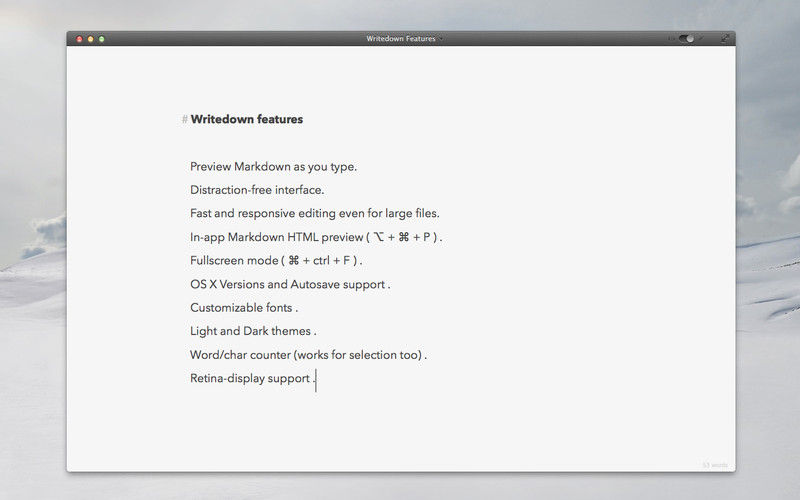The image size is (800, 500).
Task: Click the line 'Preview Markdown as you type.'
Action: (x=273, y=167)
